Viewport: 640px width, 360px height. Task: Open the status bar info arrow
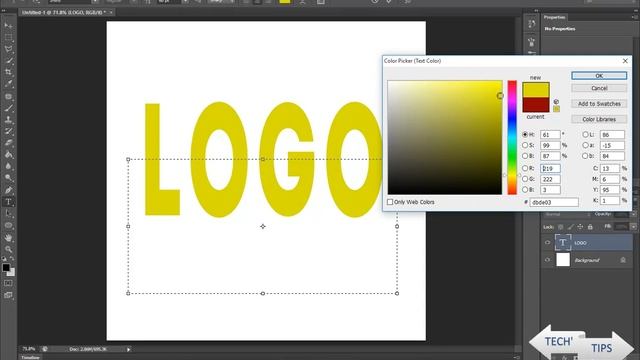128,349
